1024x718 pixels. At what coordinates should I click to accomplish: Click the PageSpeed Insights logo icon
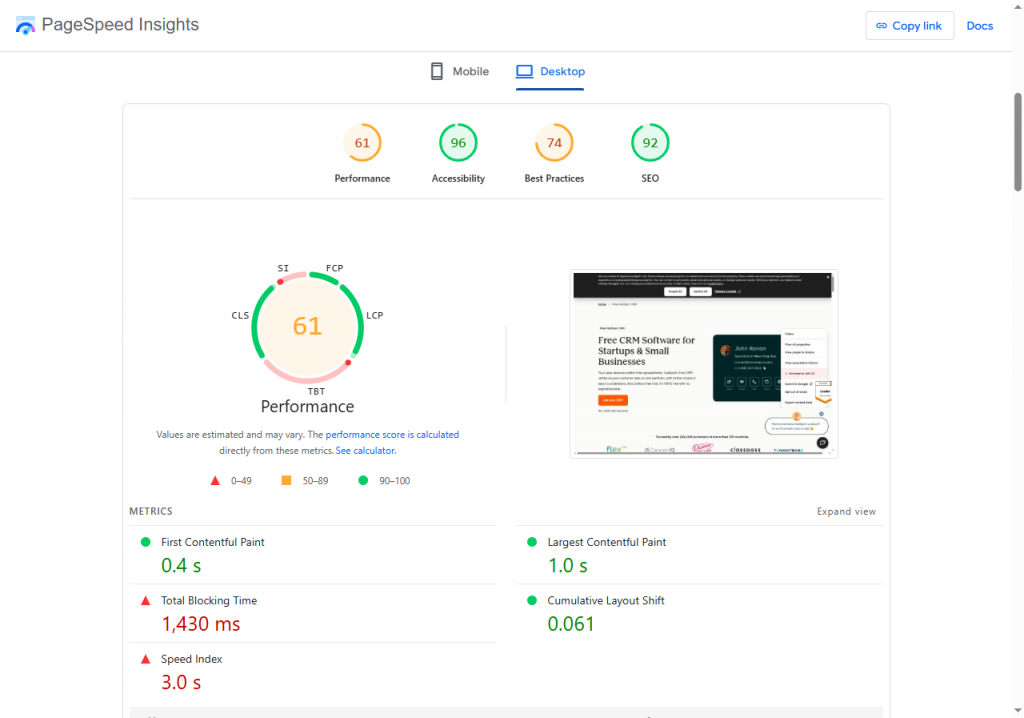[25, 25]
